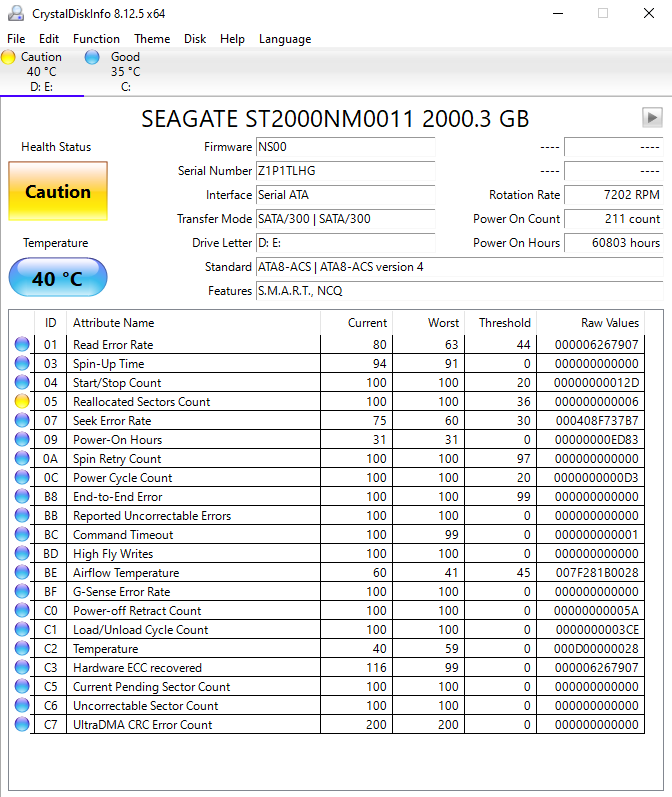This screenshot has height=797, width=672.
Task: Open the Disk menu
Action: [195, 39]
